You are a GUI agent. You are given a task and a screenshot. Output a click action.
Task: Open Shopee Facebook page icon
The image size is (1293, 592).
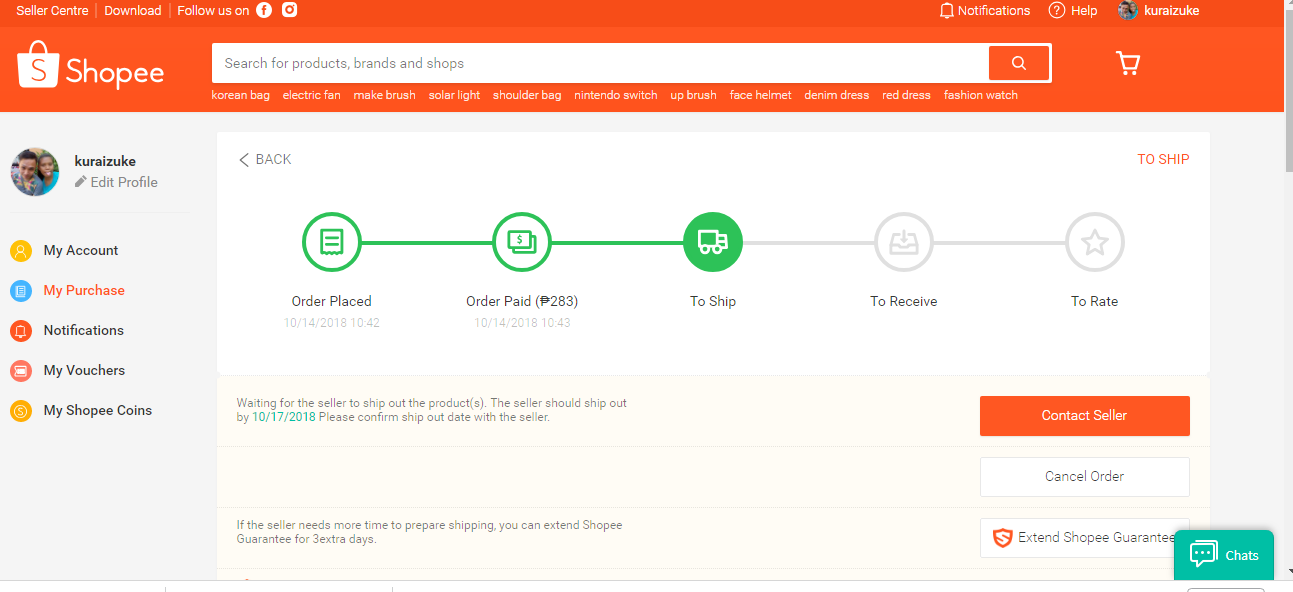[x=264, y=10]
